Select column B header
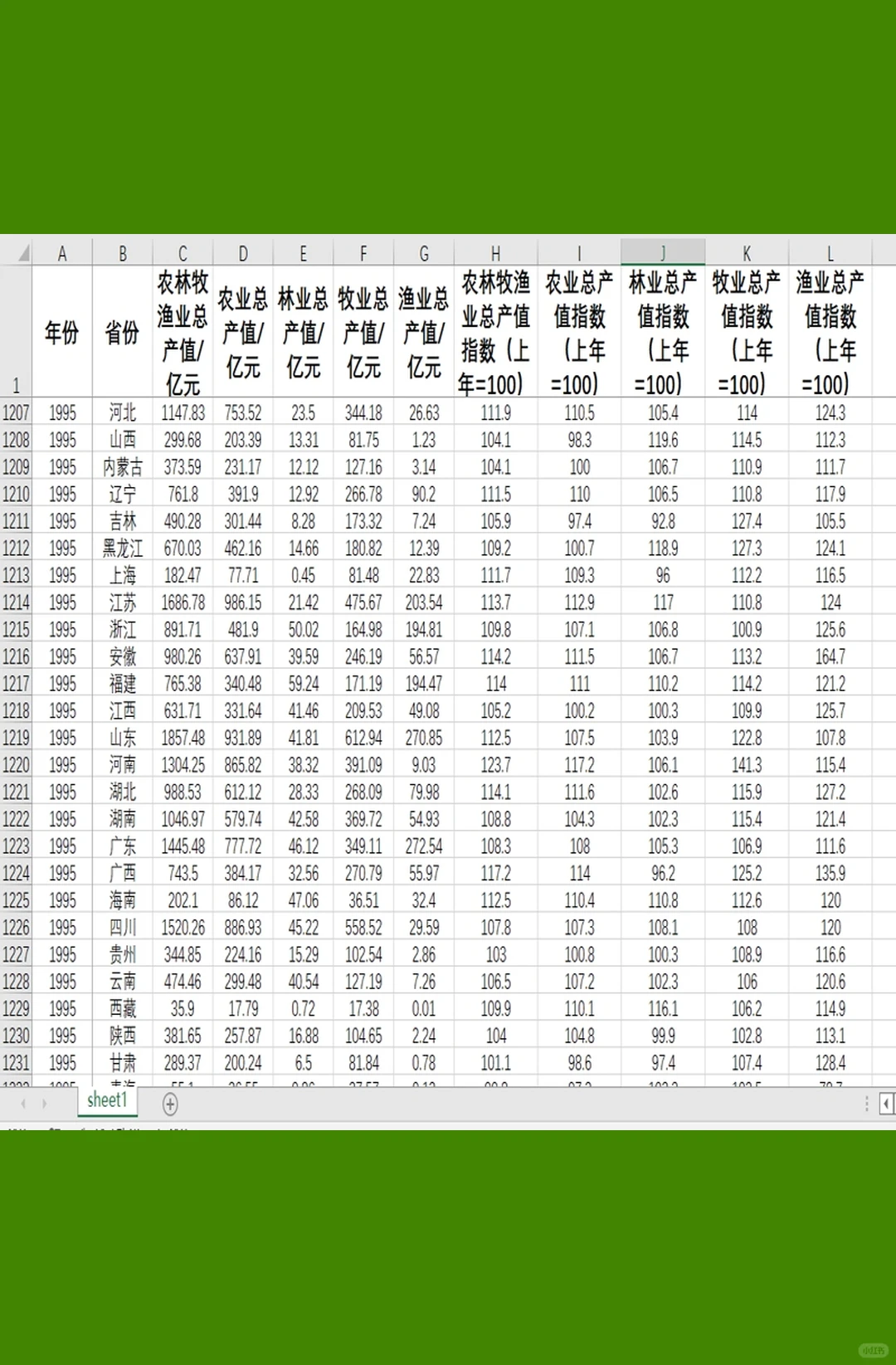Viewport: 896px width, 1365px height. (x=123, y=254)
